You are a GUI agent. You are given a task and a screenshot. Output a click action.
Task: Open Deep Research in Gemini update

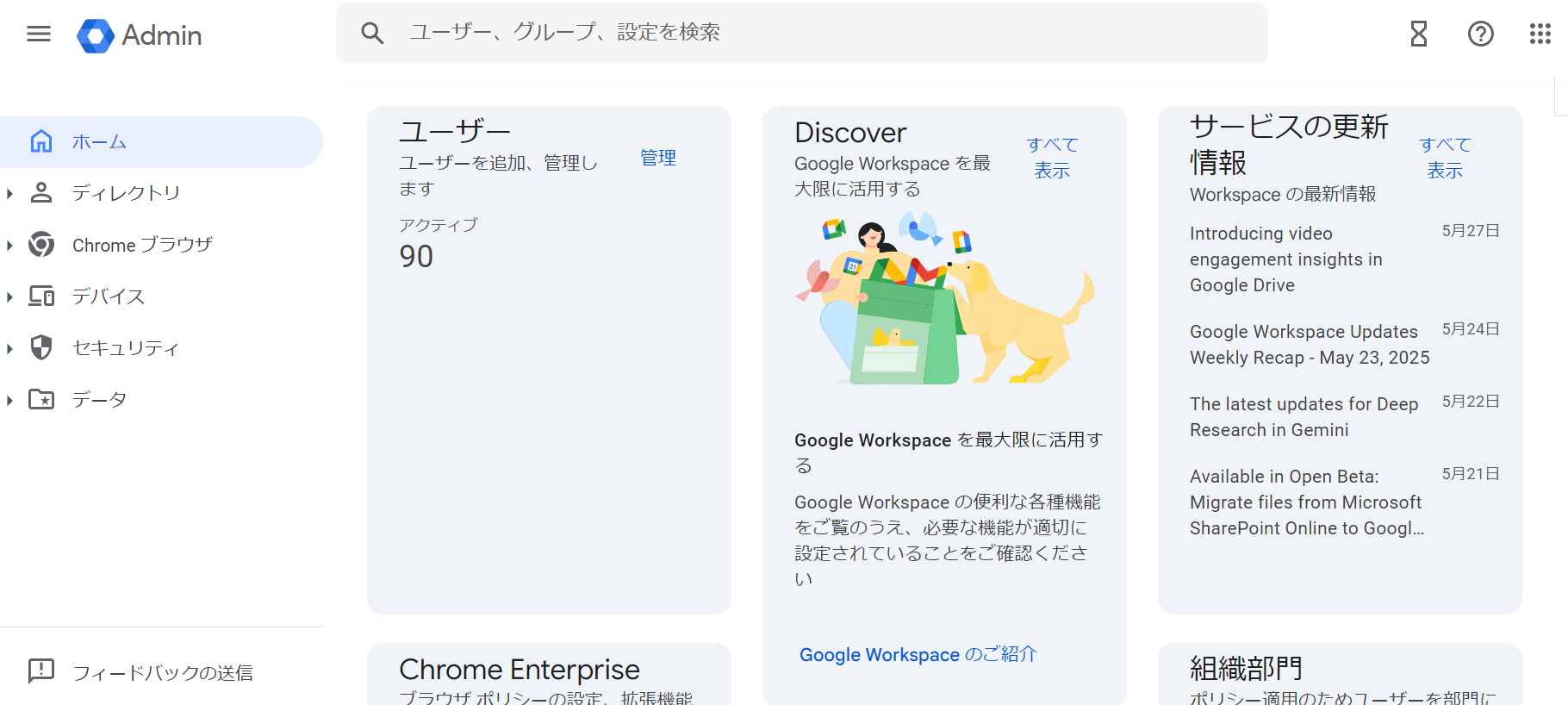1304,417
